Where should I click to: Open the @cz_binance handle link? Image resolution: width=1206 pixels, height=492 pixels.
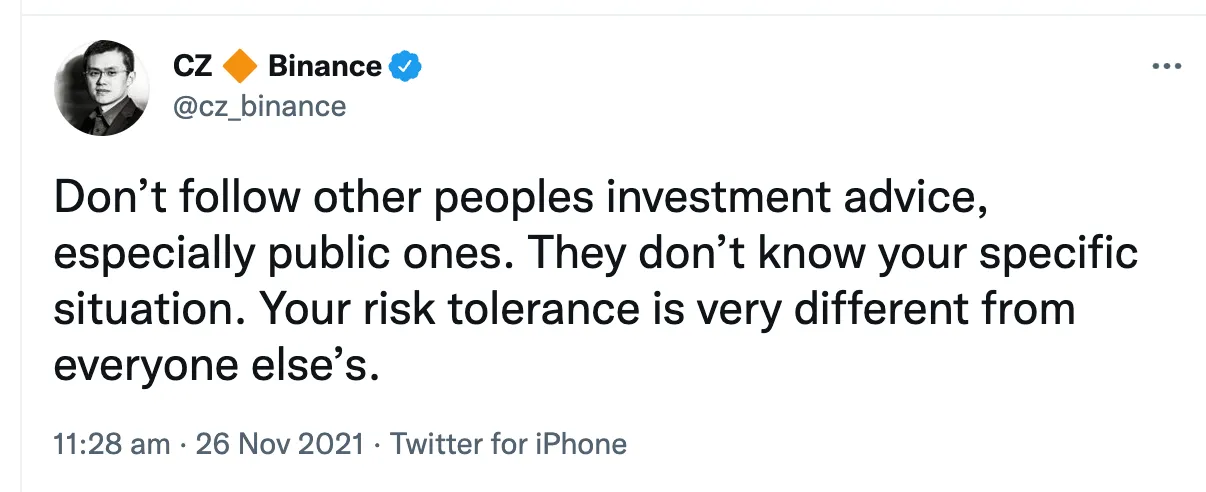259,106
